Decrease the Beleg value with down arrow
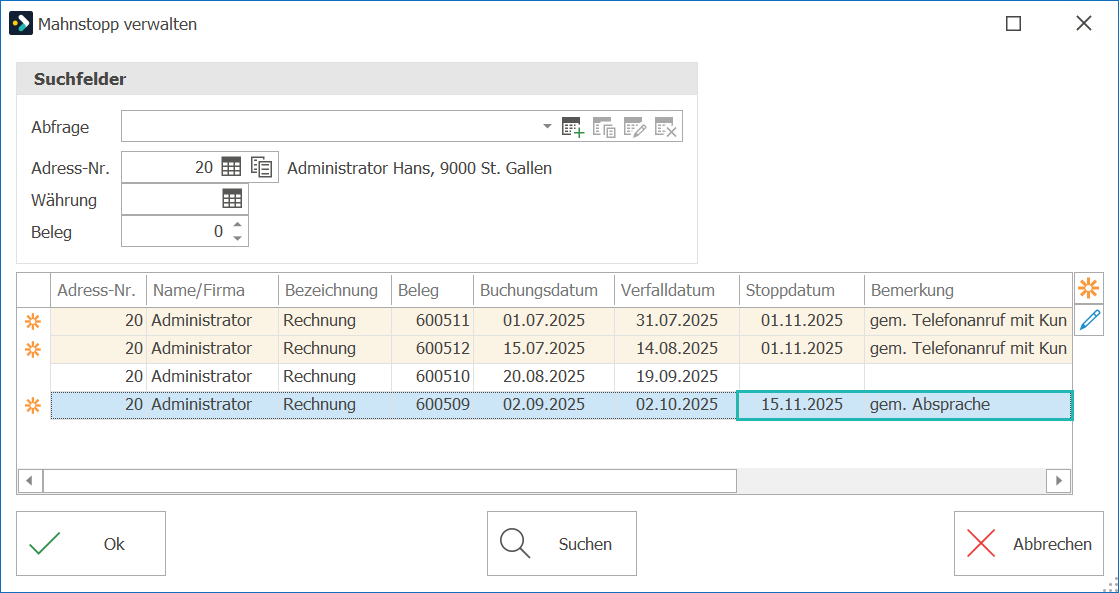The image size is (1120, 593). tap(238, 239)
